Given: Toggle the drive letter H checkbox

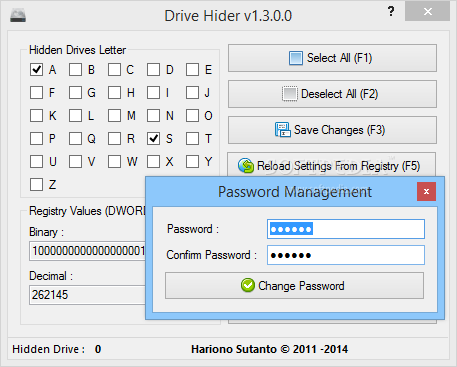Looking at the screenshot, I should coord(114,92).
